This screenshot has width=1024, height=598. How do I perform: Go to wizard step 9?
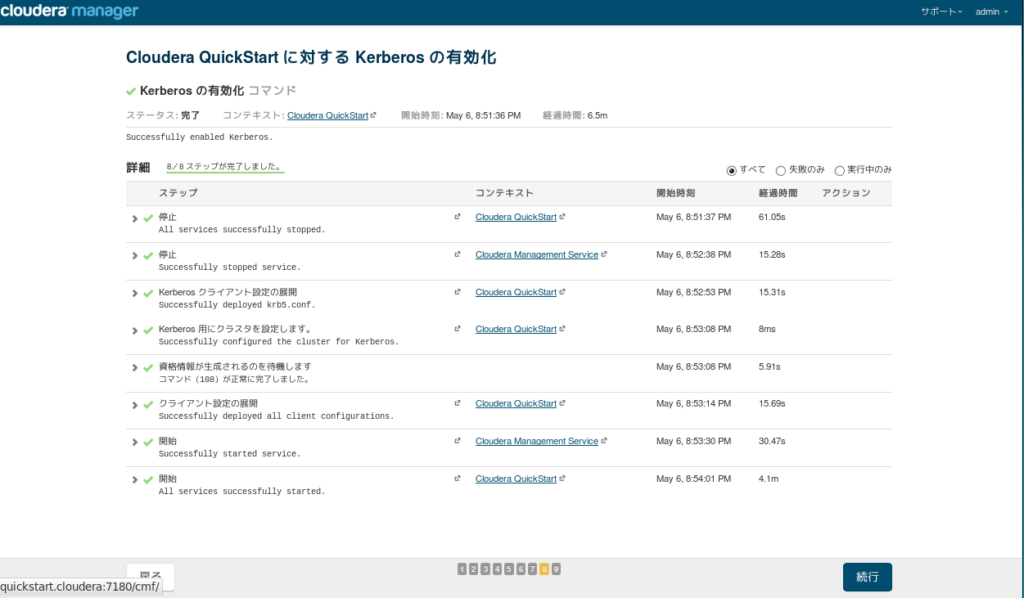(x=556, y=569)
